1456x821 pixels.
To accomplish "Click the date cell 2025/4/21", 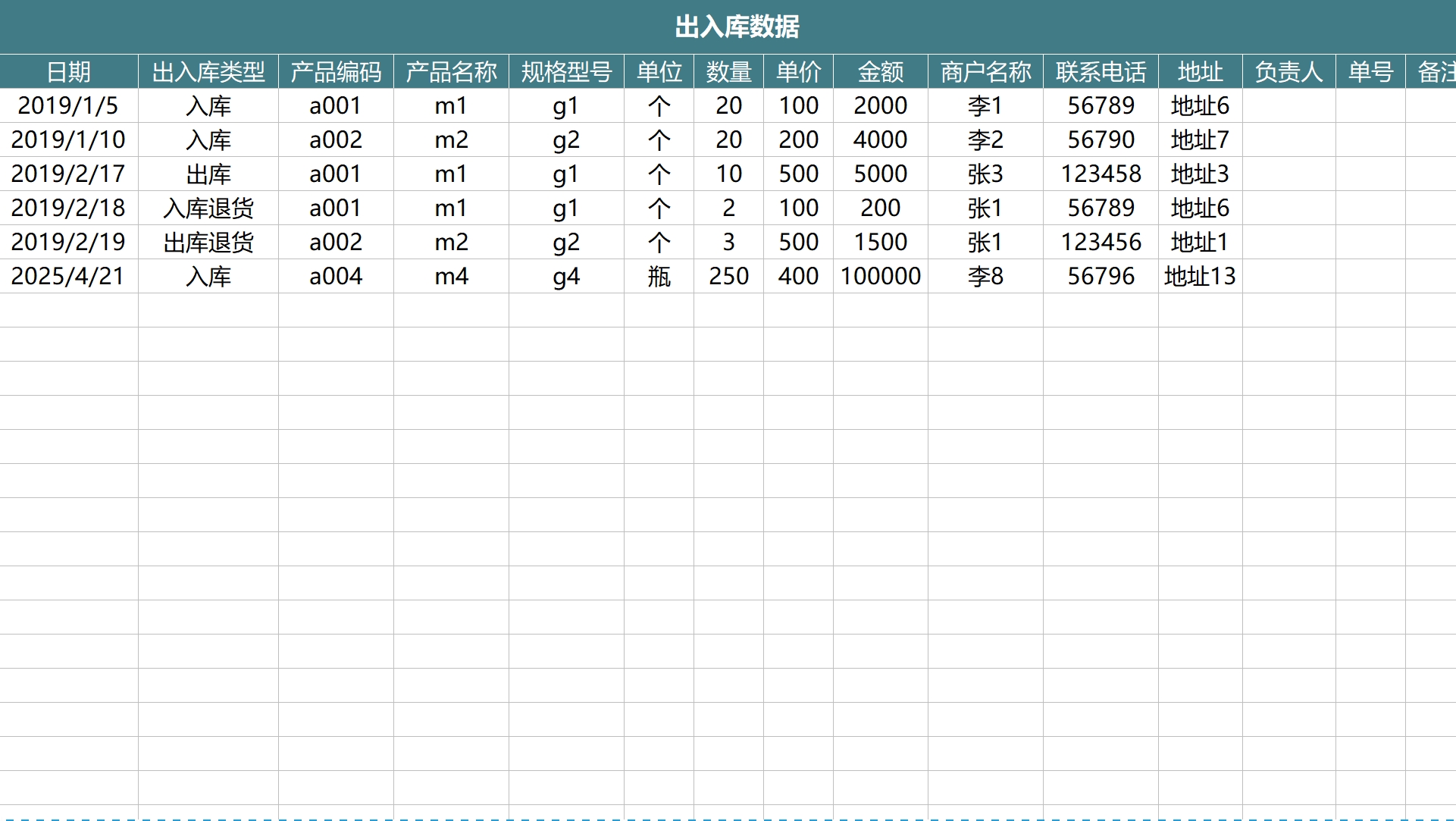I will 69,276.
